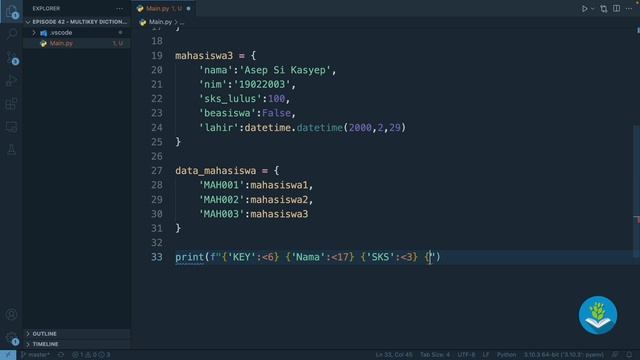This screenshot has height=360, width=640.
Task: Open the Accounts menu icon
Action: [11, 314]
